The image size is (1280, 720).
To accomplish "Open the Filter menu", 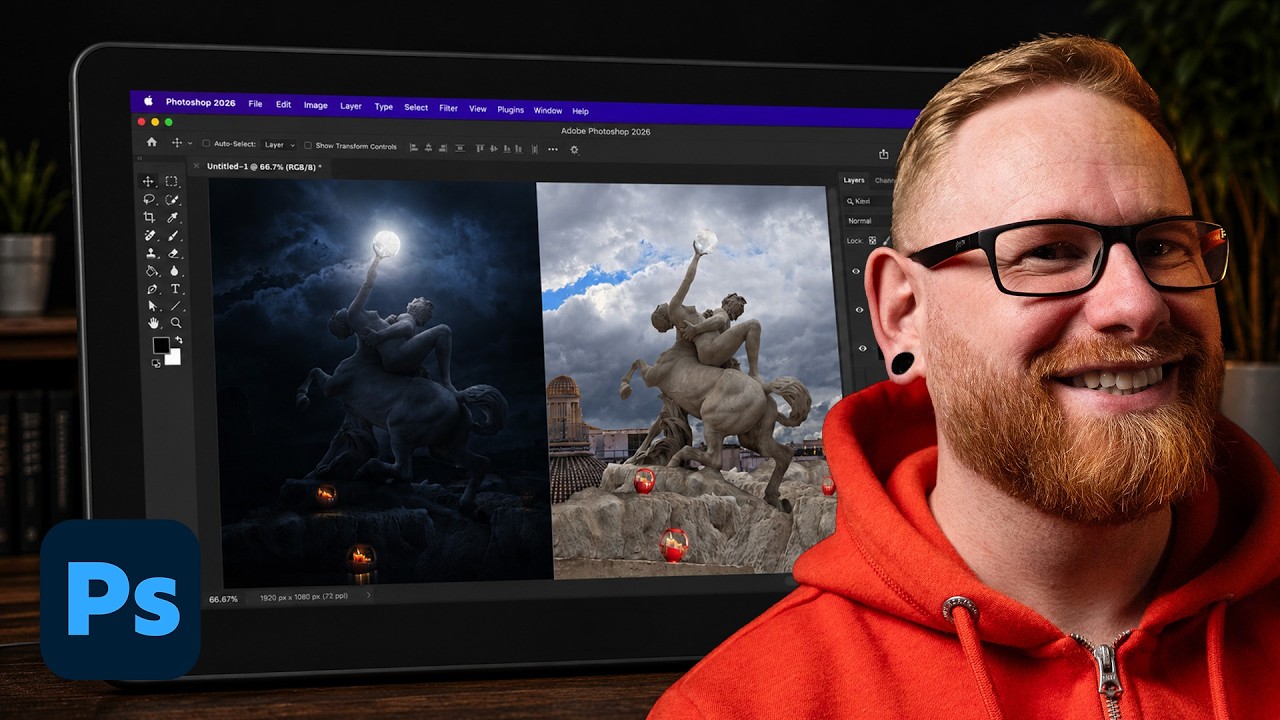I will pos(448,108).
